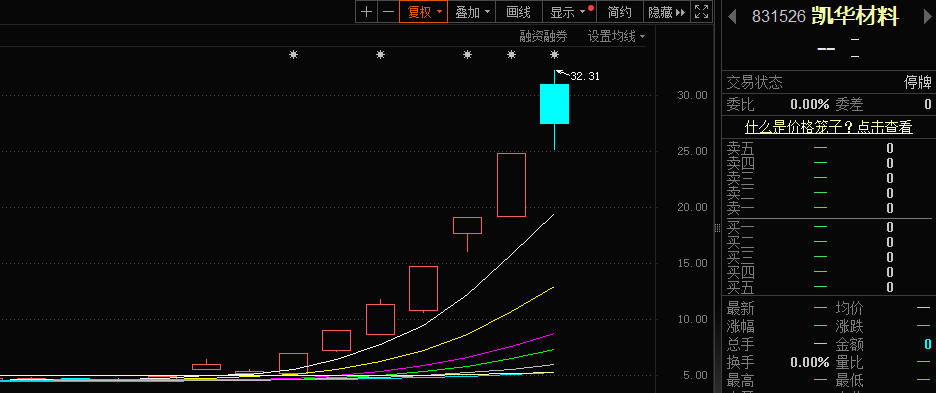Click the 买五 order row
This screenshot has width=936, height=393.
[829, 287]
